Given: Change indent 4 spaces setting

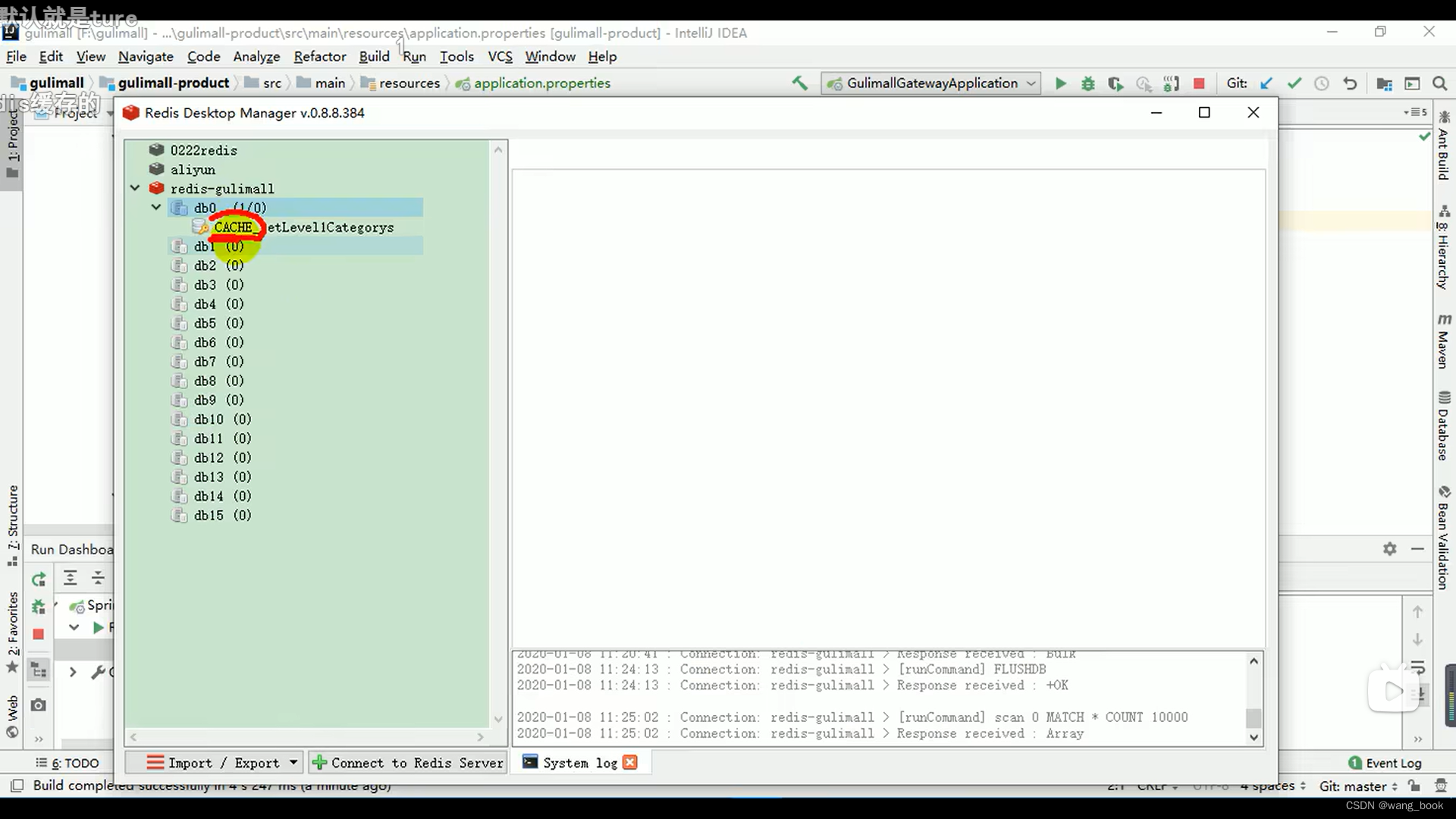Looking at the screenshot, I should (x=1273, y=786).
